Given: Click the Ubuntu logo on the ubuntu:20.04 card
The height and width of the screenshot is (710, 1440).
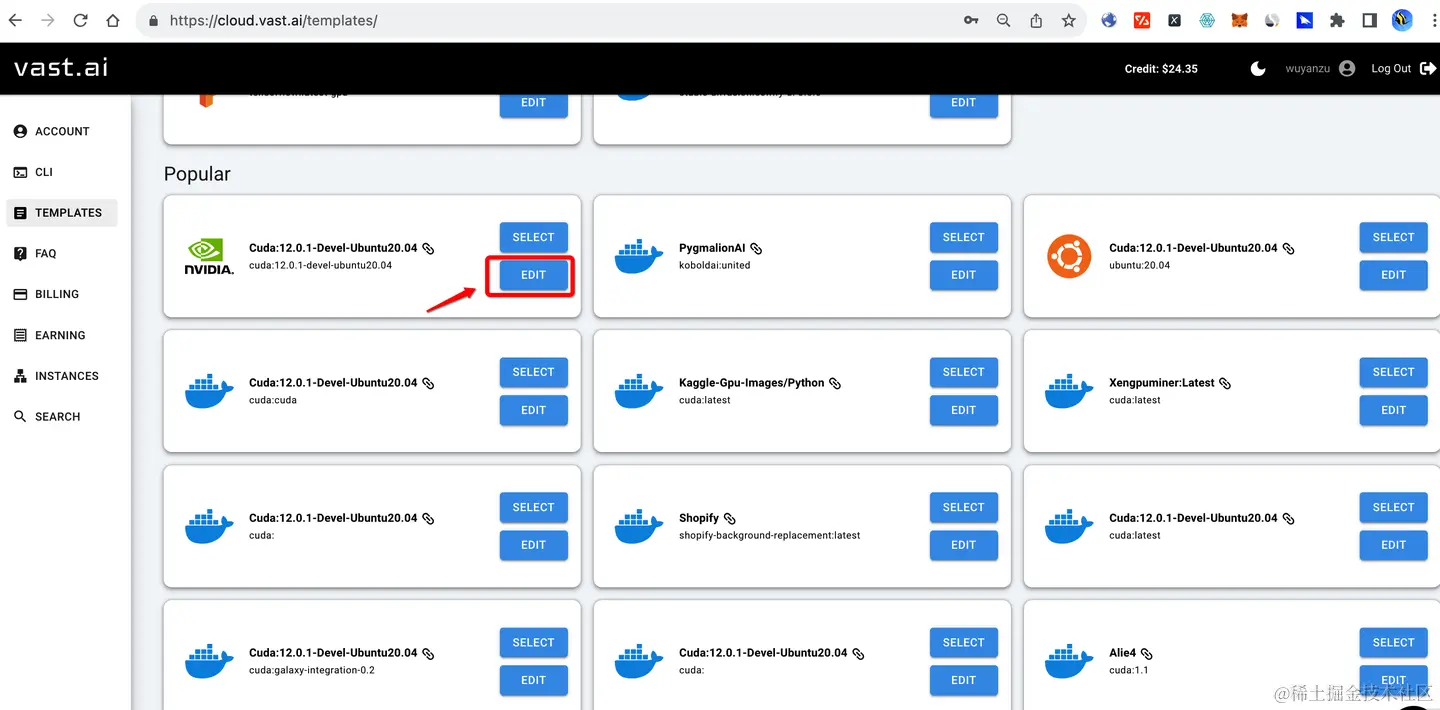Looking at the screenshot, I should point(1069,256).
